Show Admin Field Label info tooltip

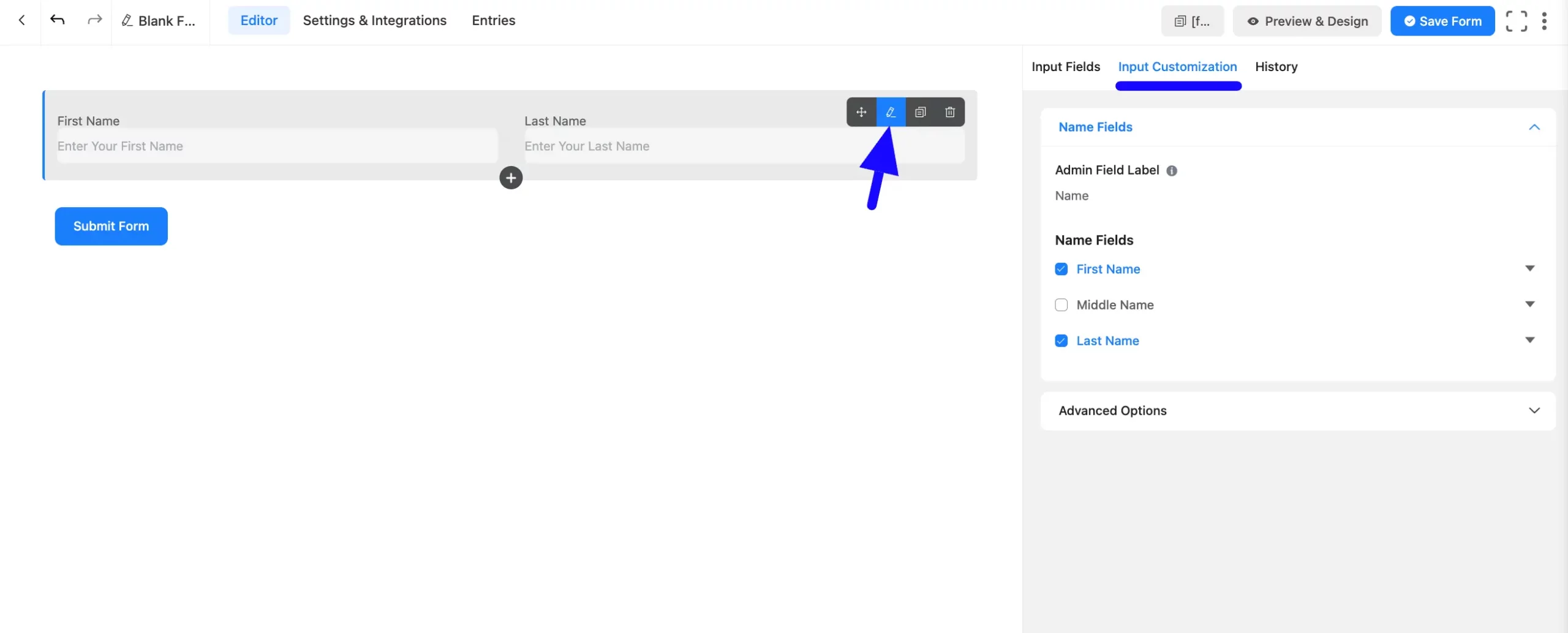pyautogui.click(x=1171, y=171)
